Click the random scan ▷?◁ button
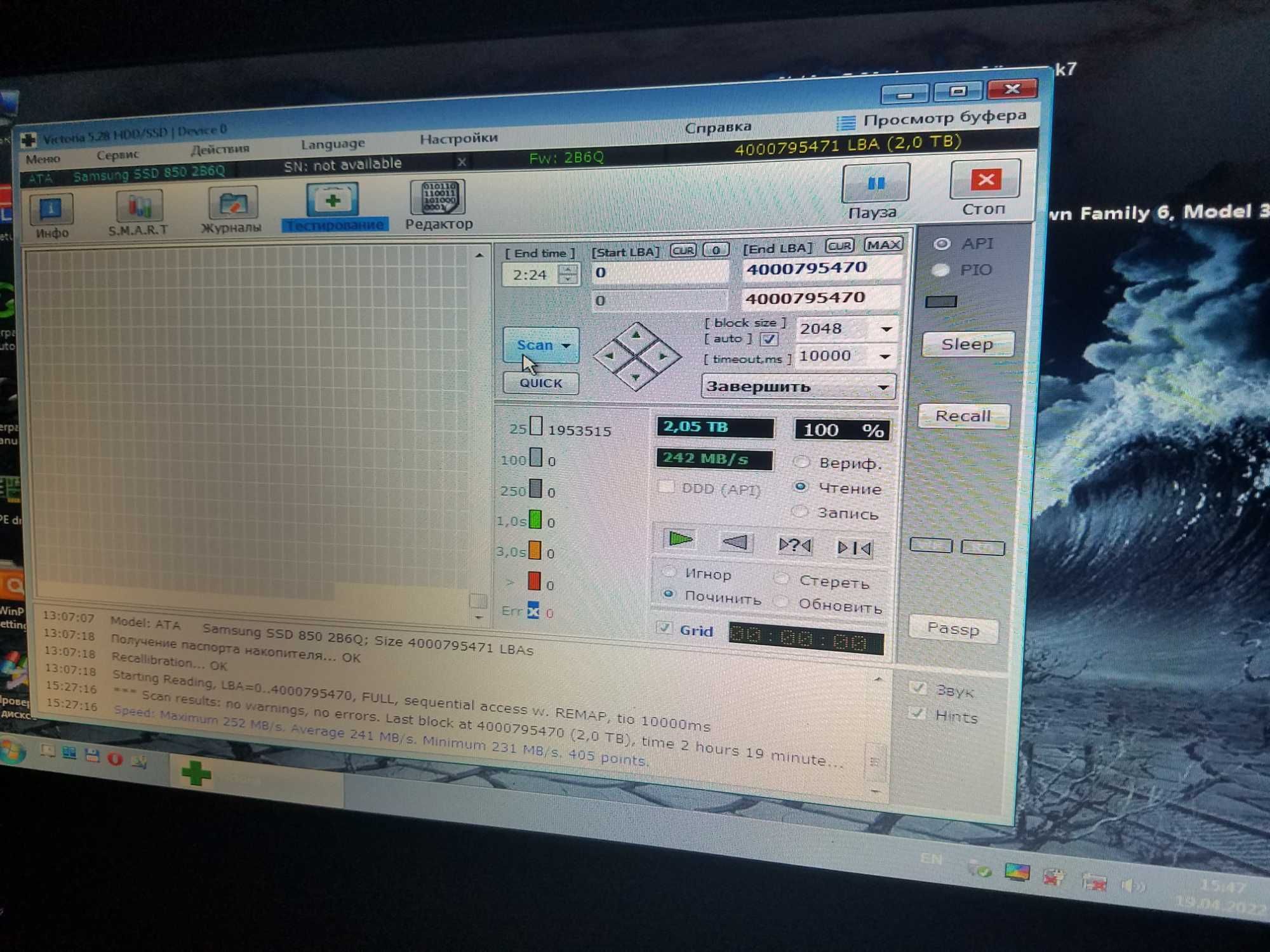The image size is (1270, 952). pyautogui.click(x=794, y=545)
